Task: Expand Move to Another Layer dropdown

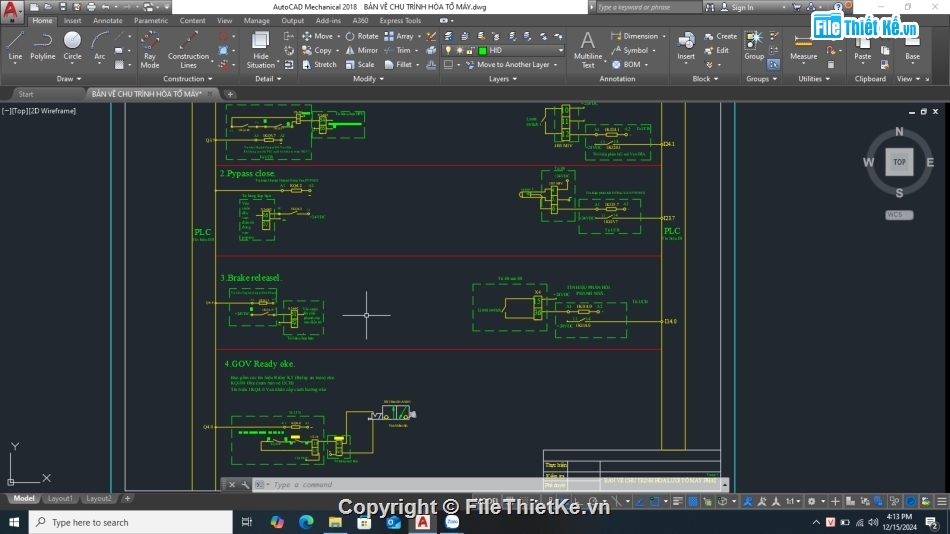Action: (x=555, y=64)
